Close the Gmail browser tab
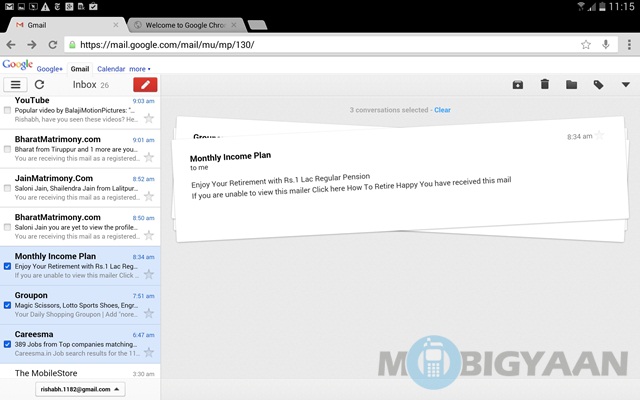The image size is (640, 400). point(116,25)
